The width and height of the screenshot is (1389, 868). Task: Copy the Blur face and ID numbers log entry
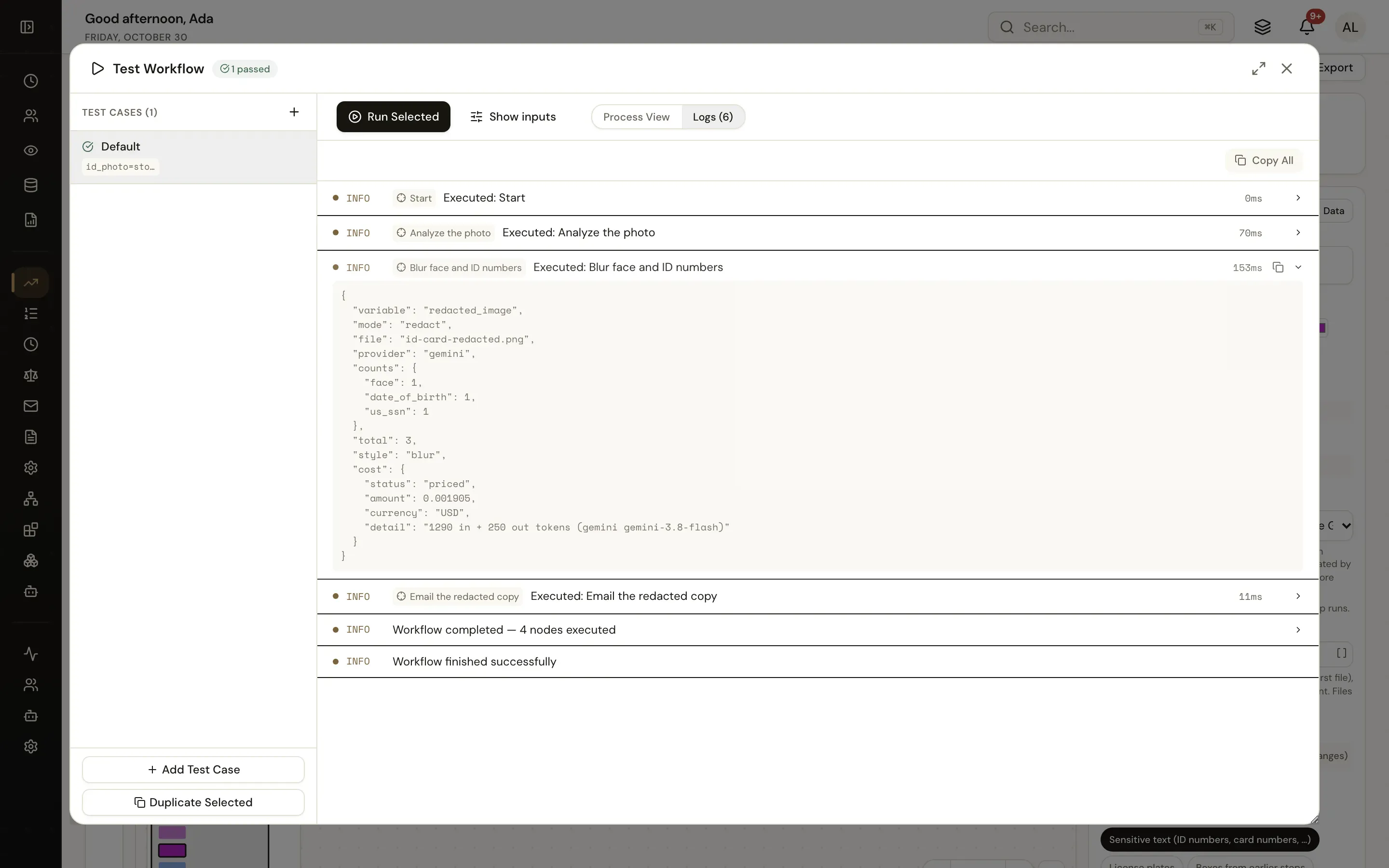click(1278, 268)
